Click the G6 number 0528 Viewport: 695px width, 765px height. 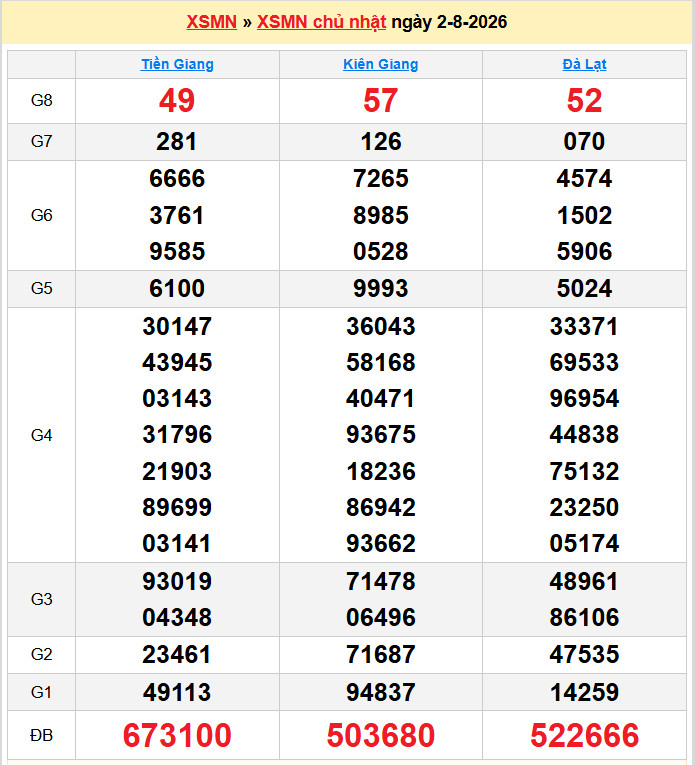(381, 252)
